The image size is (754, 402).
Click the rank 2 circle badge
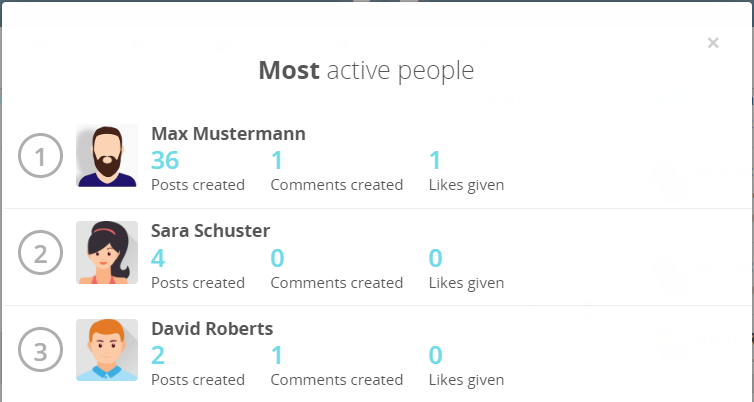click(x=41, y=253)
